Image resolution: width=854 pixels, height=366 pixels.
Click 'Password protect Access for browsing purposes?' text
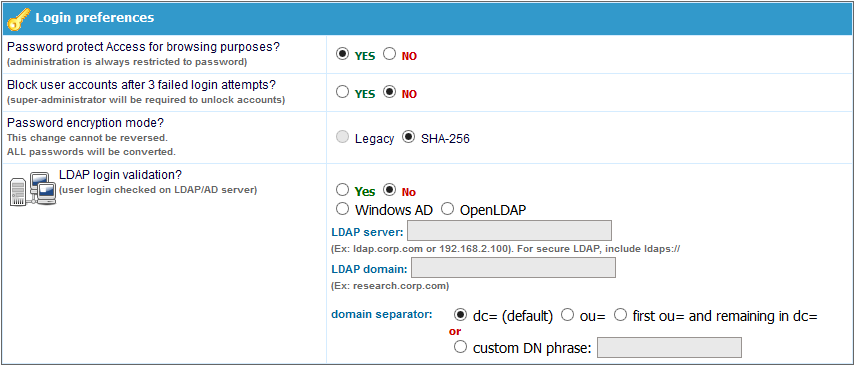pyautogui.click(x=143, y=47)
